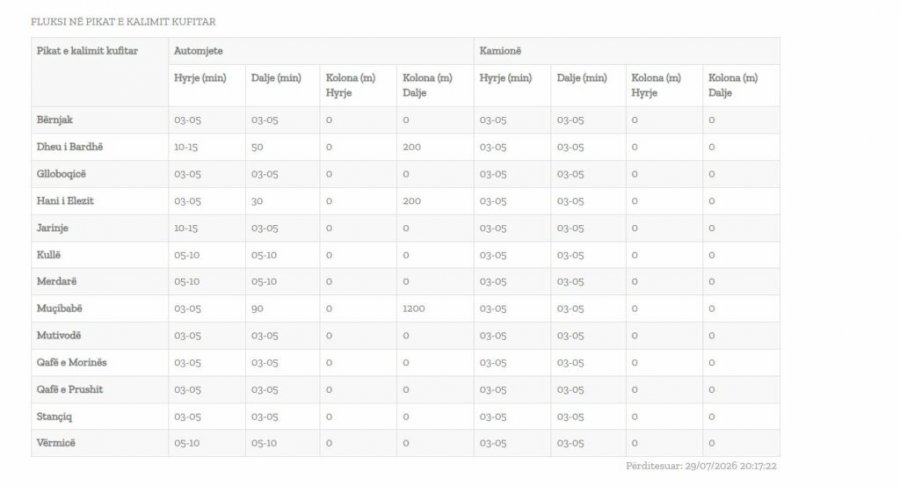
Task: Click the Stançiq row label
Action: 54,417
